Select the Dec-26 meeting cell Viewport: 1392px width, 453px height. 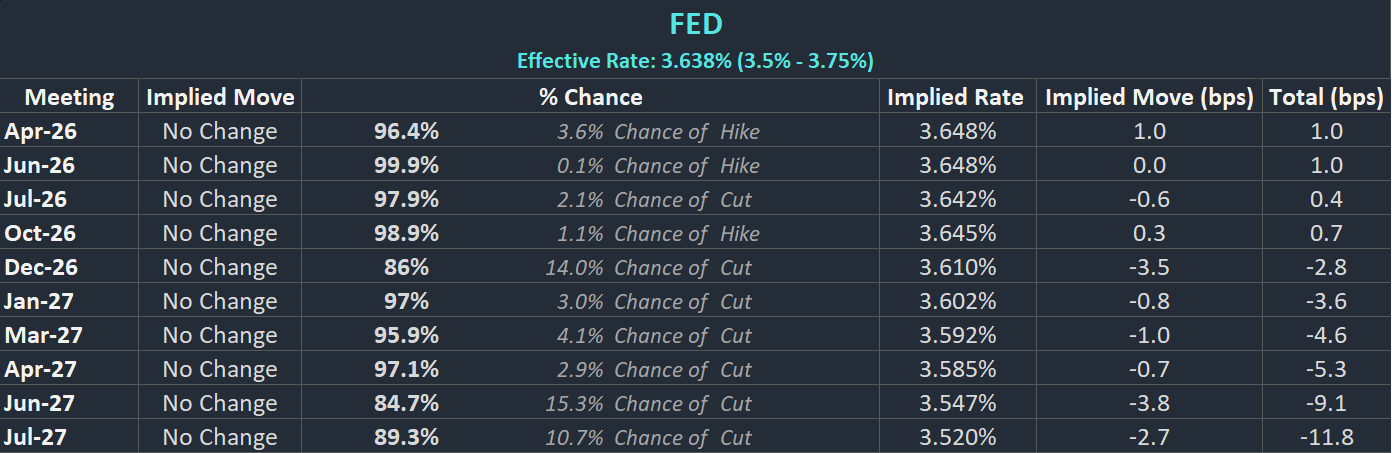[40, 267]
